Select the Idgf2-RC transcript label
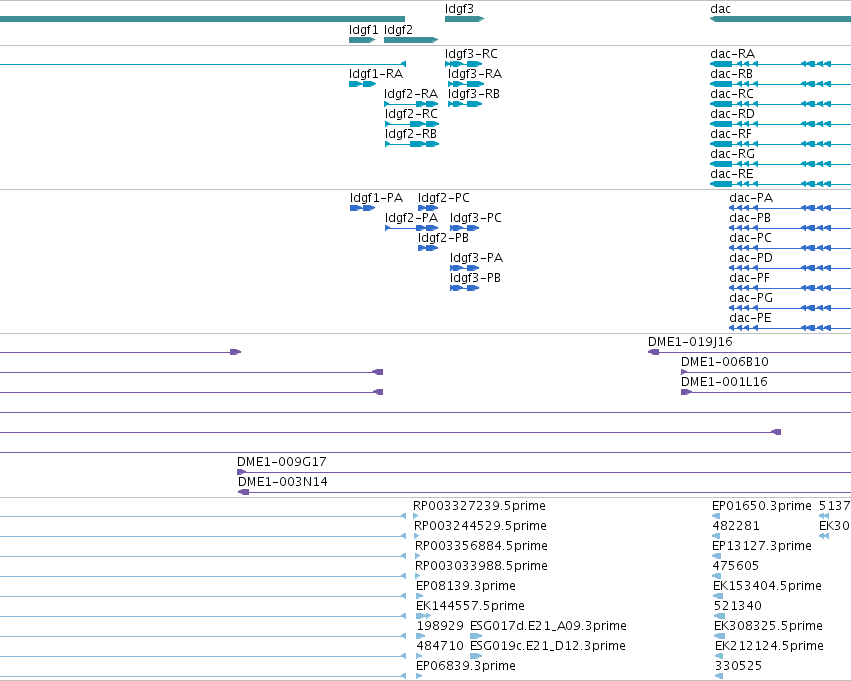Screen dimensions: 851x681 pyautogui.click(x=411, y=114)
